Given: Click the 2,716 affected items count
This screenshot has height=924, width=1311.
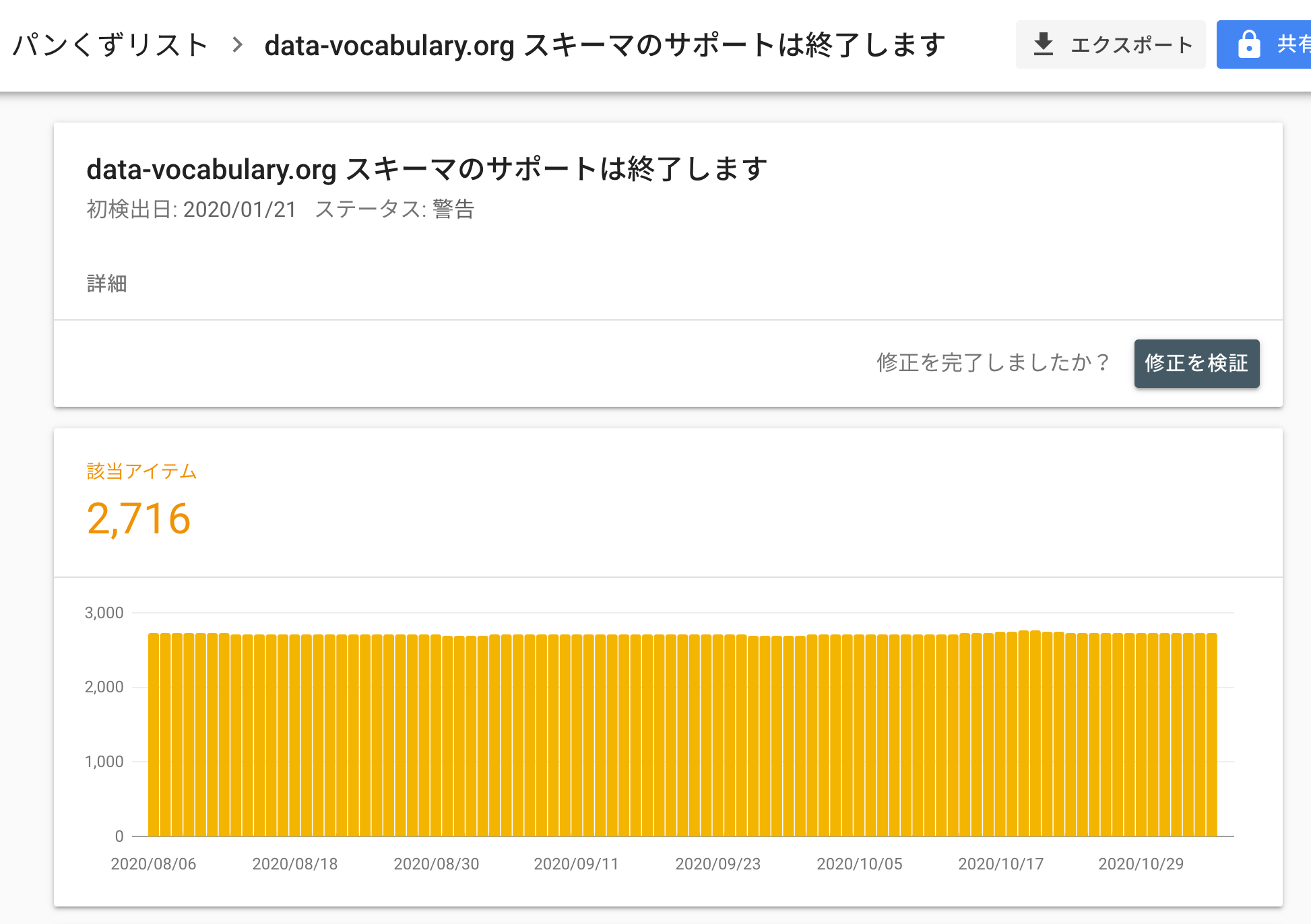Looking at the screenshot, I should point(139,519).
